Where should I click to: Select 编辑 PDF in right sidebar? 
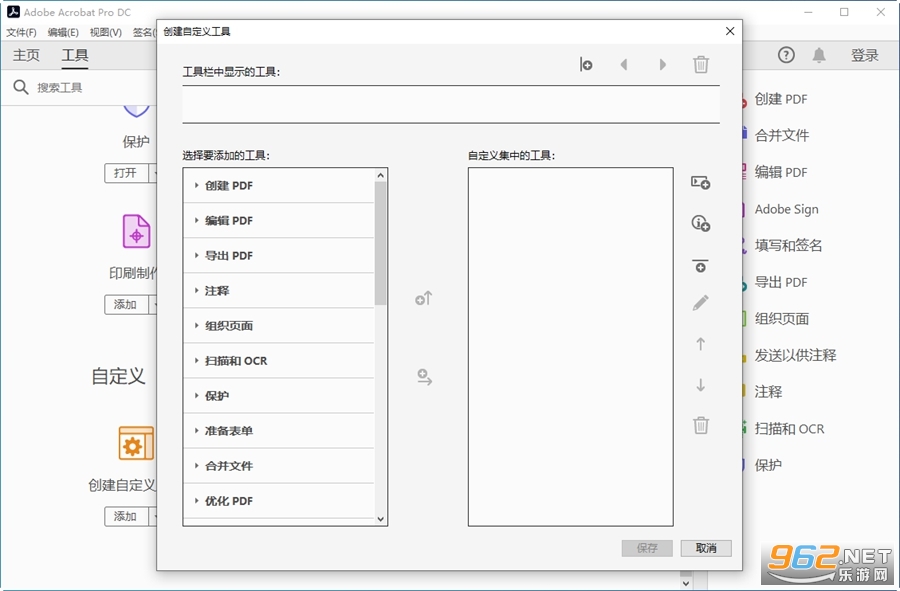click(781, 172)
